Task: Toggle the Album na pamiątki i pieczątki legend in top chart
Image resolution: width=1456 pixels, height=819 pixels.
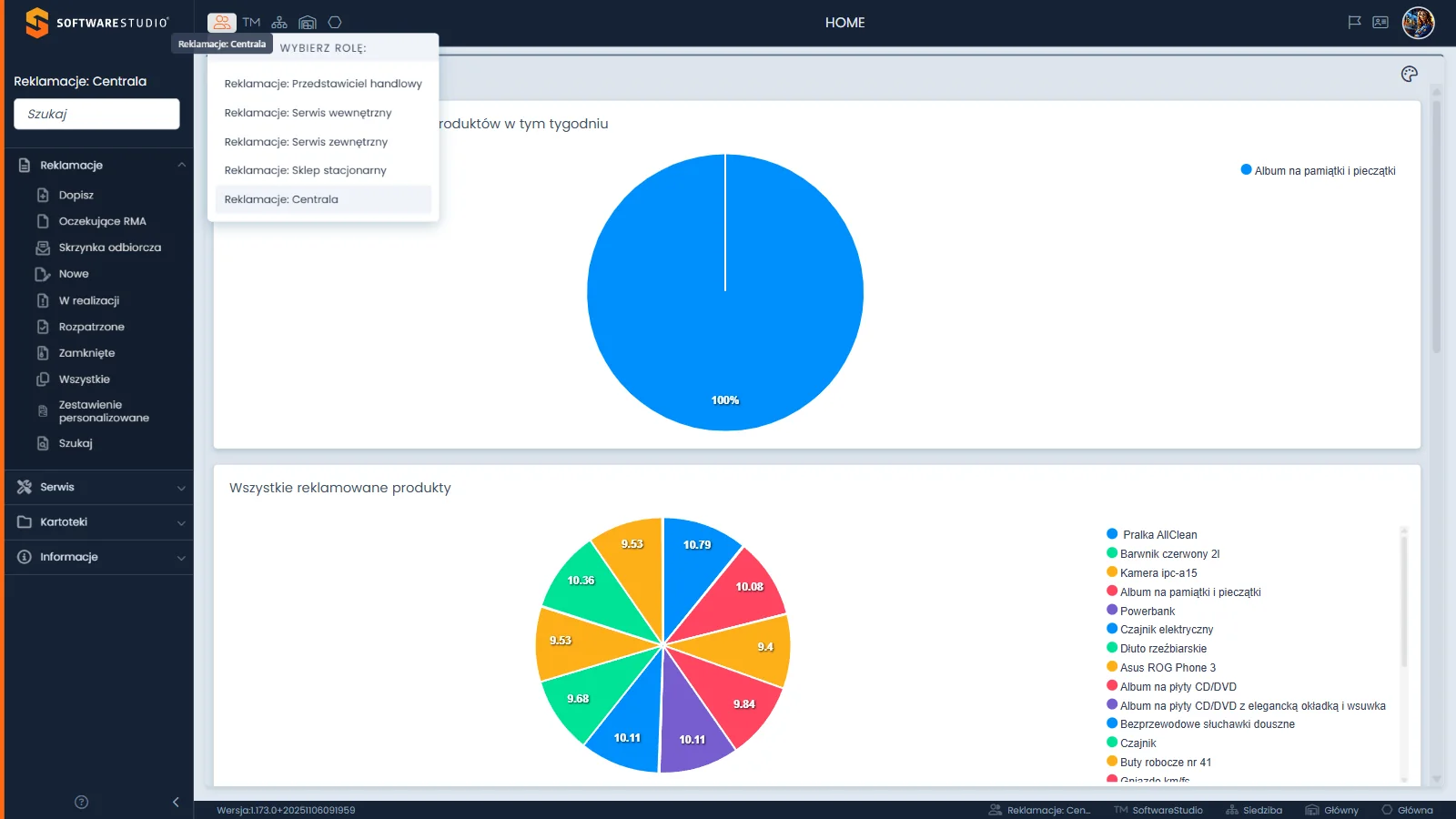Action: click(1318, 170)
